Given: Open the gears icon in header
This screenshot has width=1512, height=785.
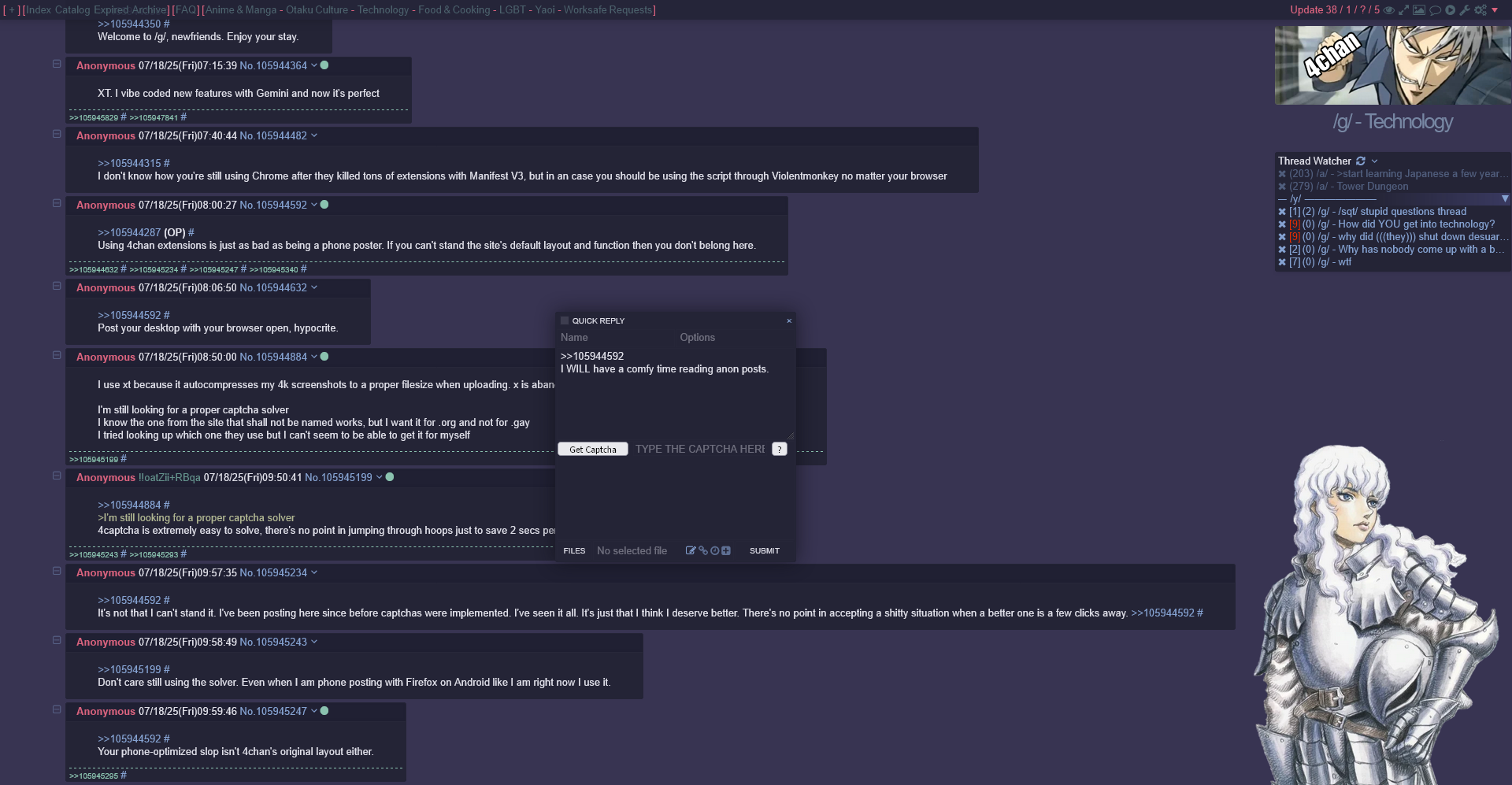Looking at the screenshot, I should tap(1480, 10).
